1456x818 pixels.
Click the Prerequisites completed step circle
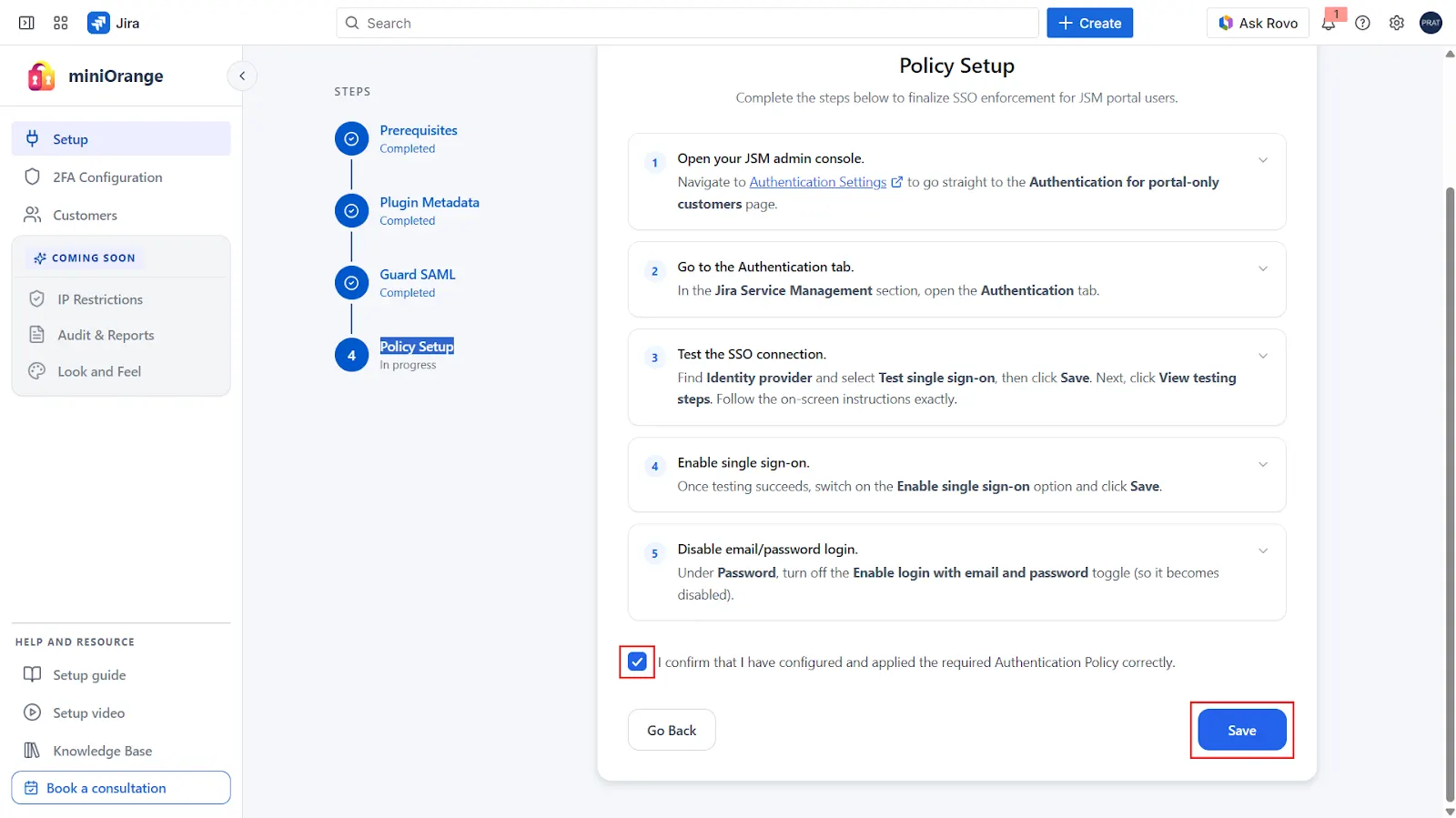(351, 139)
